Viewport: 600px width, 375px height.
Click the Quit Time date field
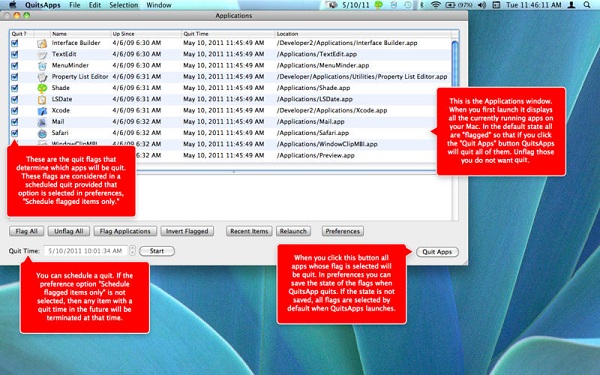tap(86, 251)
